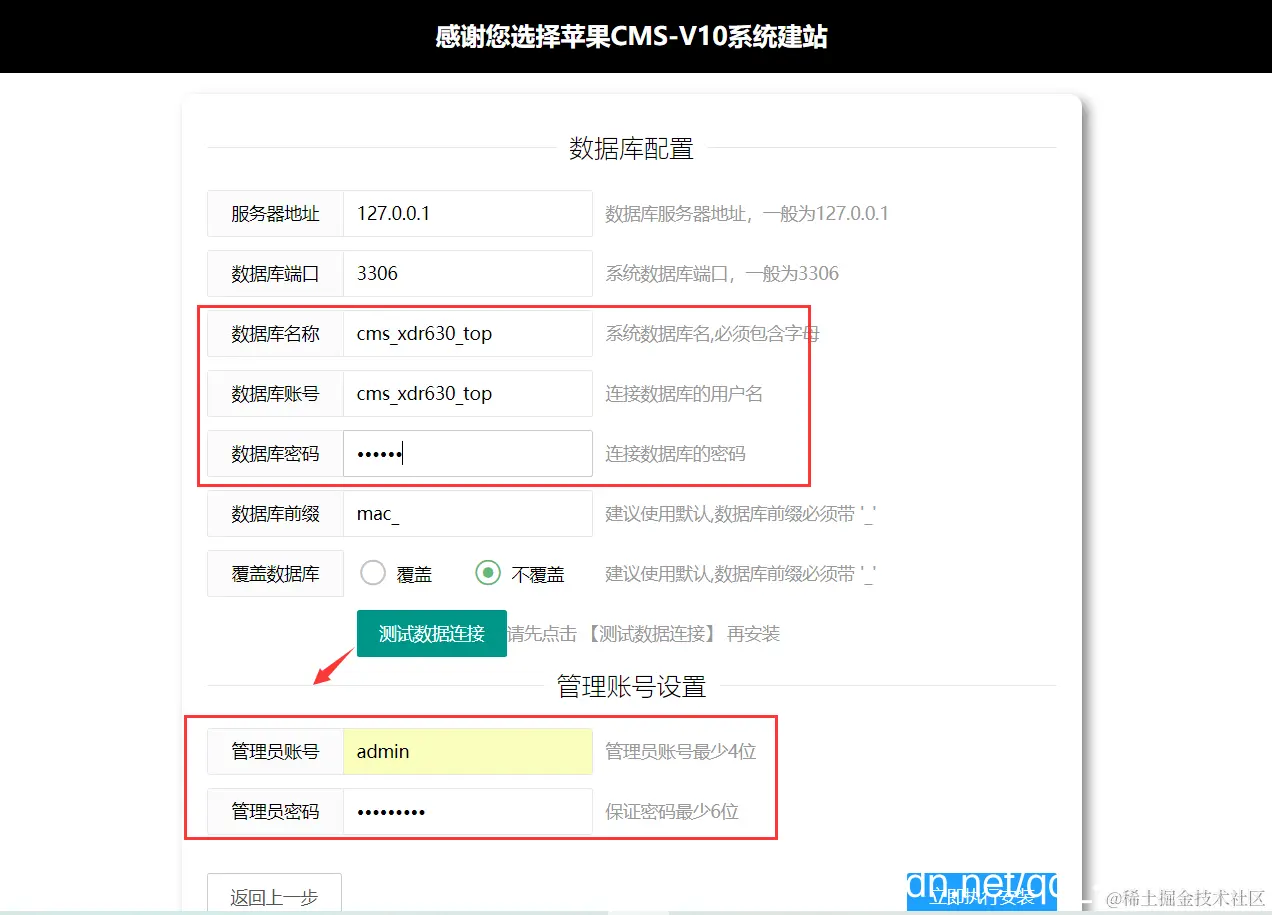The width and height of the screenshot is (1272, 915).
Task: Click hint text 保证密码最少6位
Action: click(672, 811)
